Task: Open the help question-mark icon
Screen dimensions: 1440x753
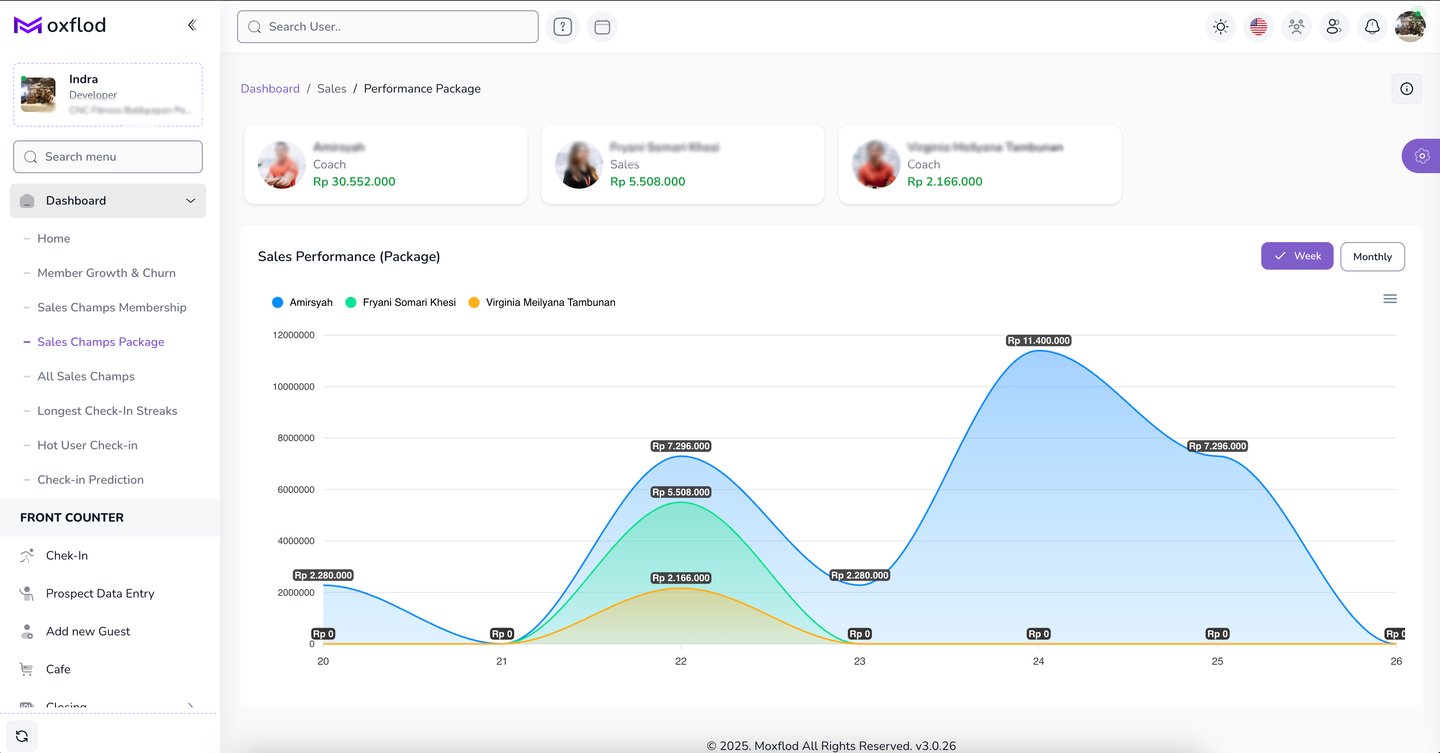Action: [563, 27]
